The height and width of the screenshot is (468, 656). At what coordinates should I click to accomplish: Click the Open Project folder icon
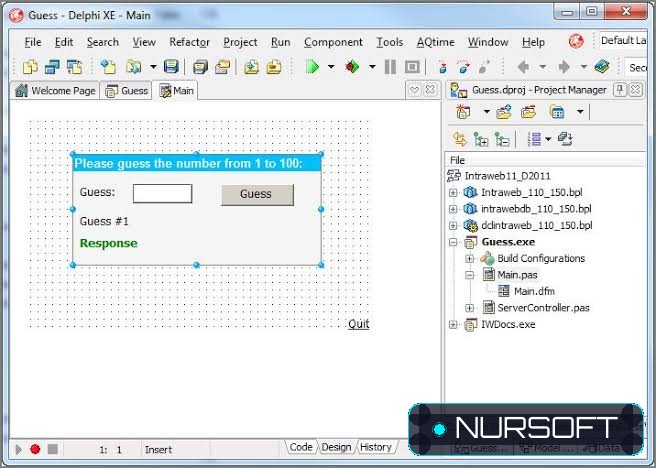[x=223, y=66]
